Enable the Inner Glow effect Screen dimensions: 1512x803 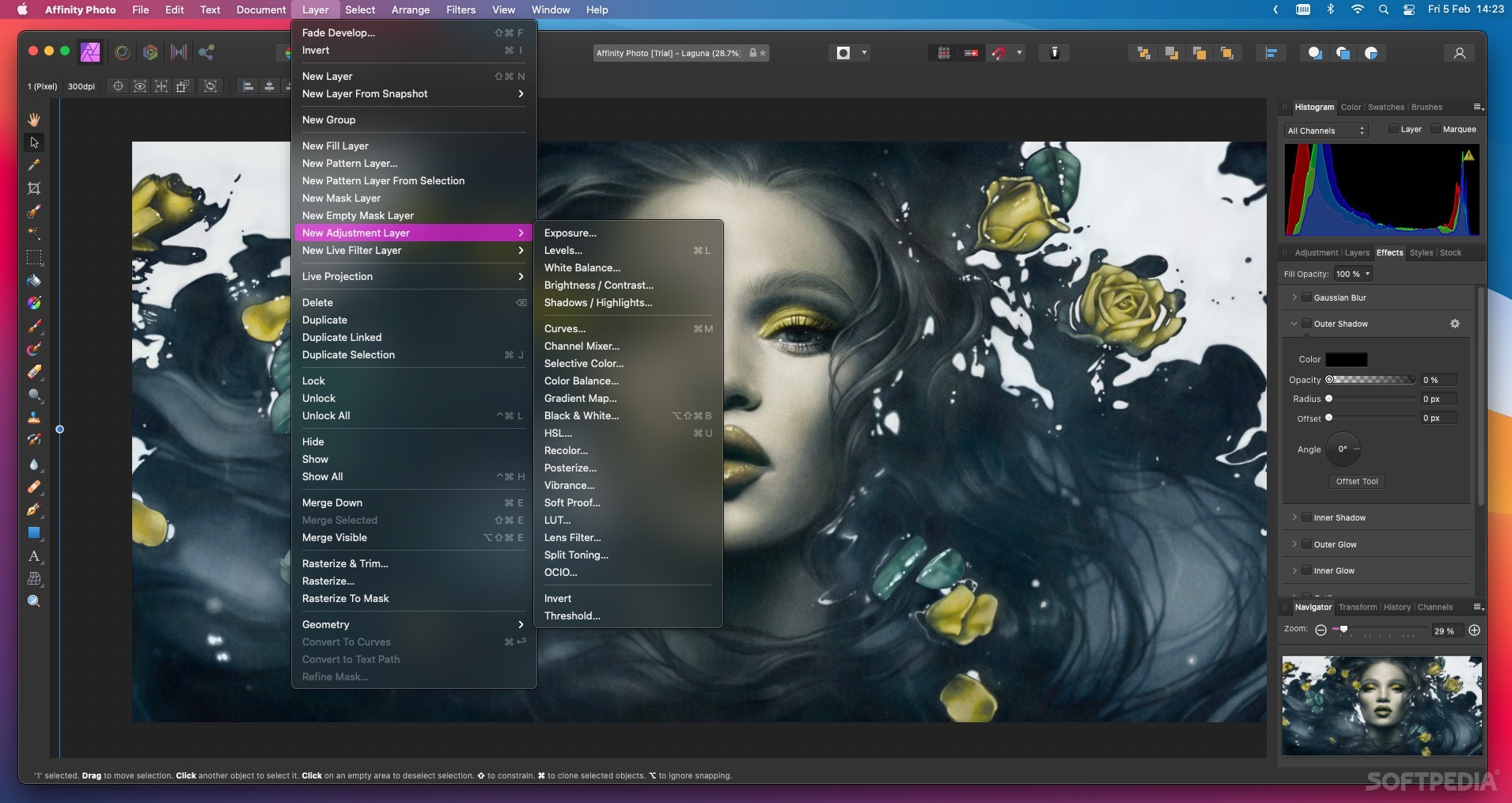1306,570
